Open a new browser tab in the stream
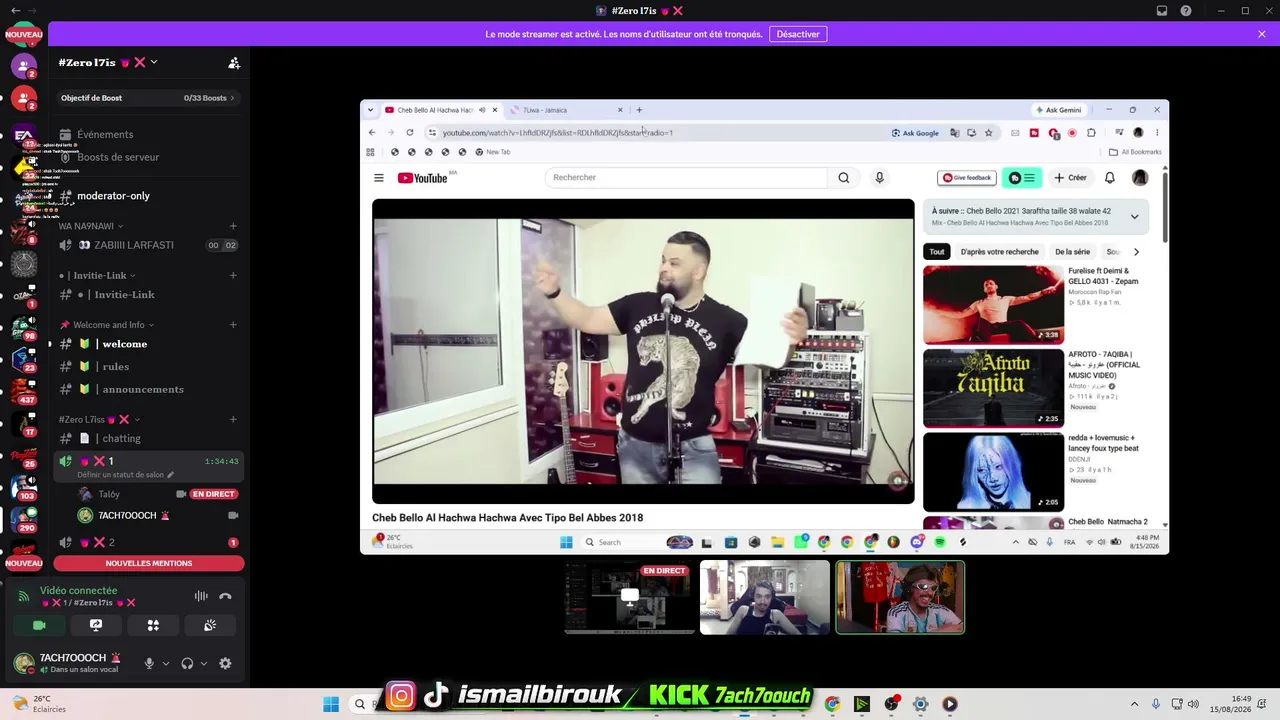The width and height of the screenshot is (1280, 720). pyautogui.click(x=639, y=110)
